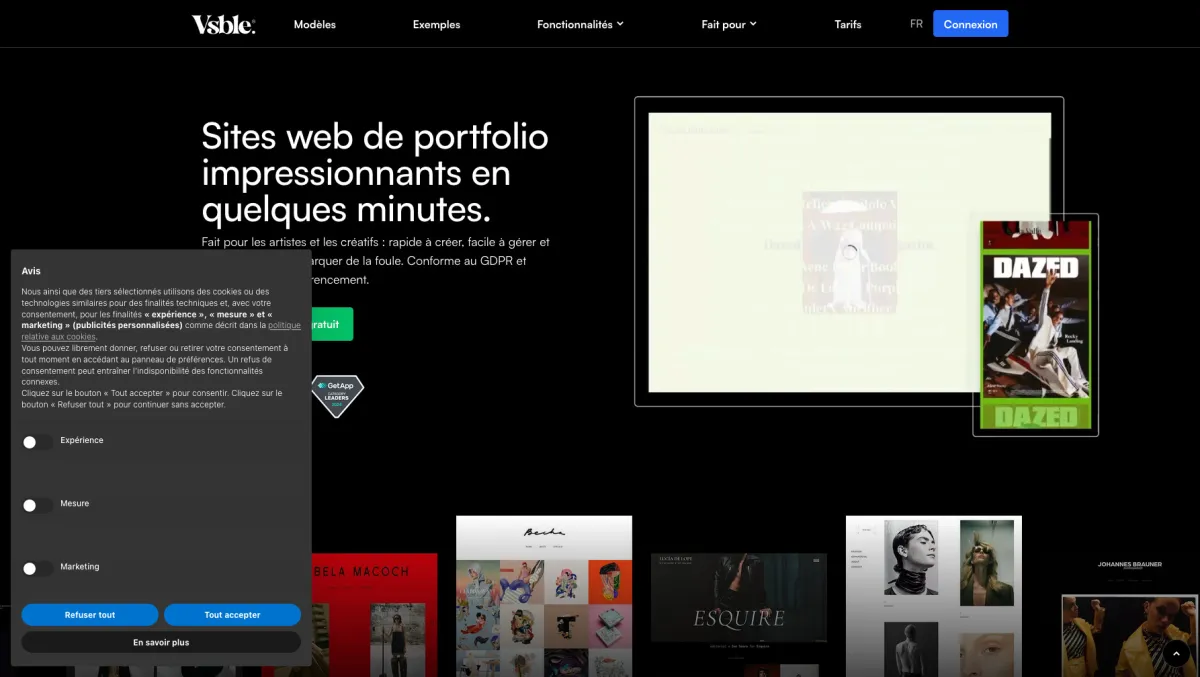The width and height of the screenshot is (1200, 677).
Task: Open the black-and-white portraits portfolio thumbnail
Action: (x=934, y=596)
